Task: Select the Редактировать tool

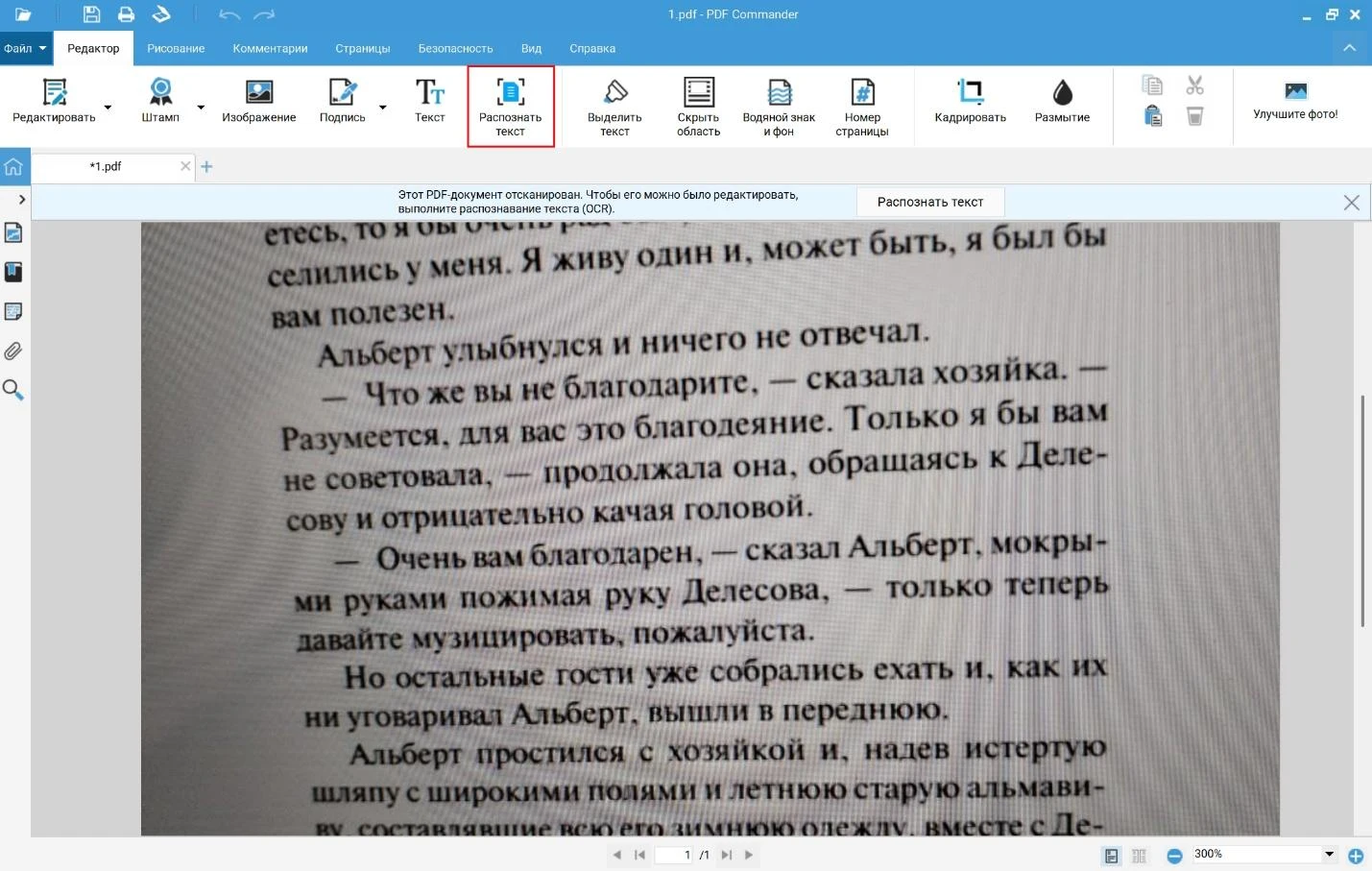Action: (x=54, y=101)
